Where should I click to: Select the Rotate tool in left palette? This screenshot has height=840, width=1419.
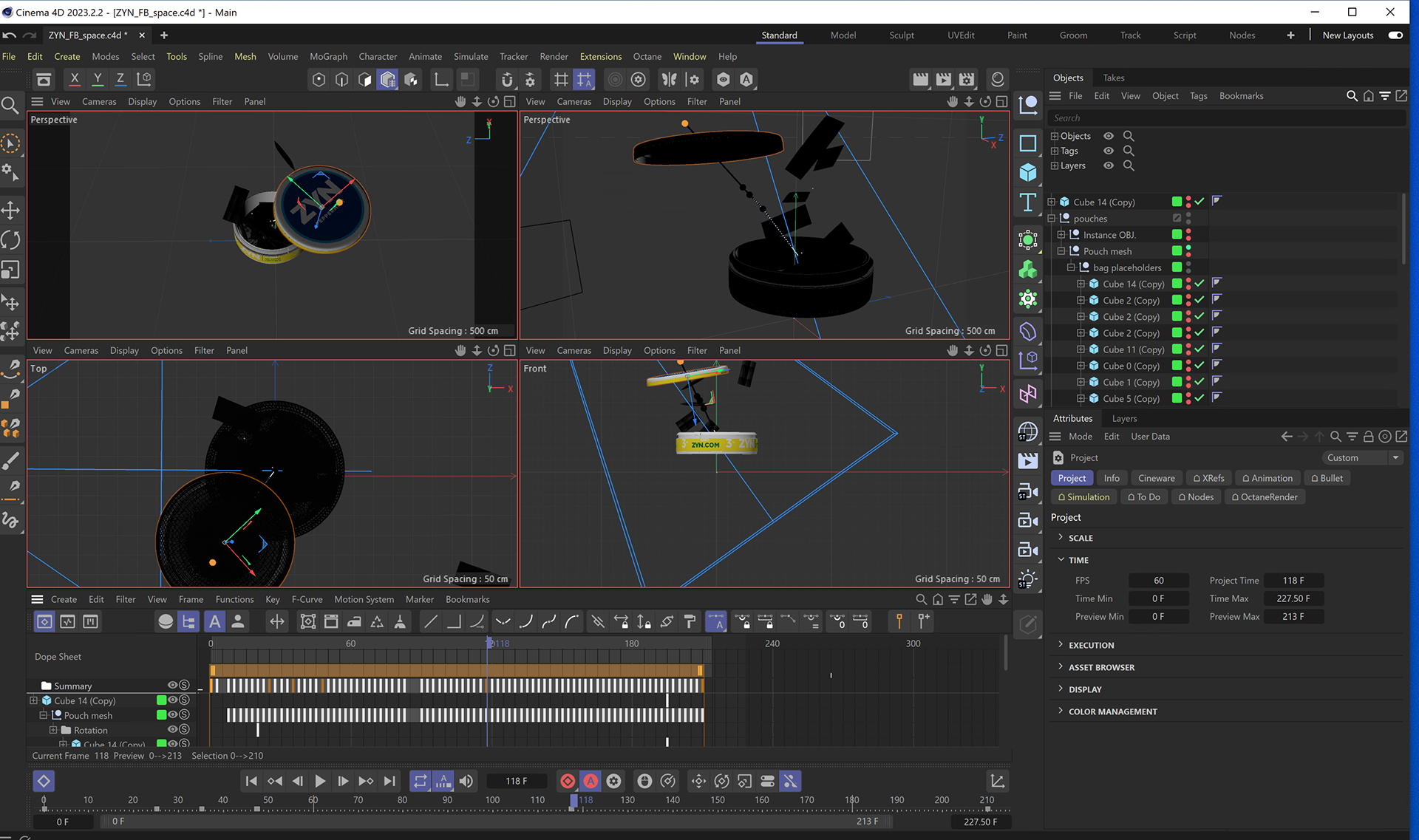coord(10,240)
